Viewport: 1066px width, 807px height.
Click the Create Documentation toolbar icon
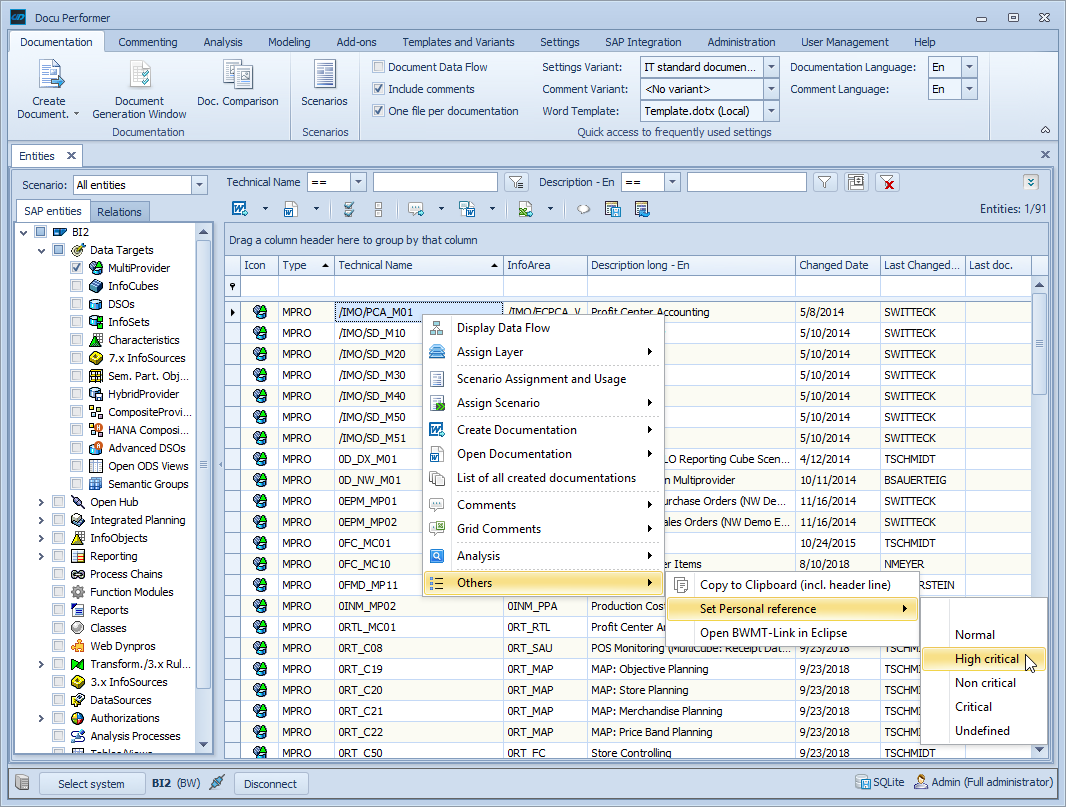coord(241,209)
